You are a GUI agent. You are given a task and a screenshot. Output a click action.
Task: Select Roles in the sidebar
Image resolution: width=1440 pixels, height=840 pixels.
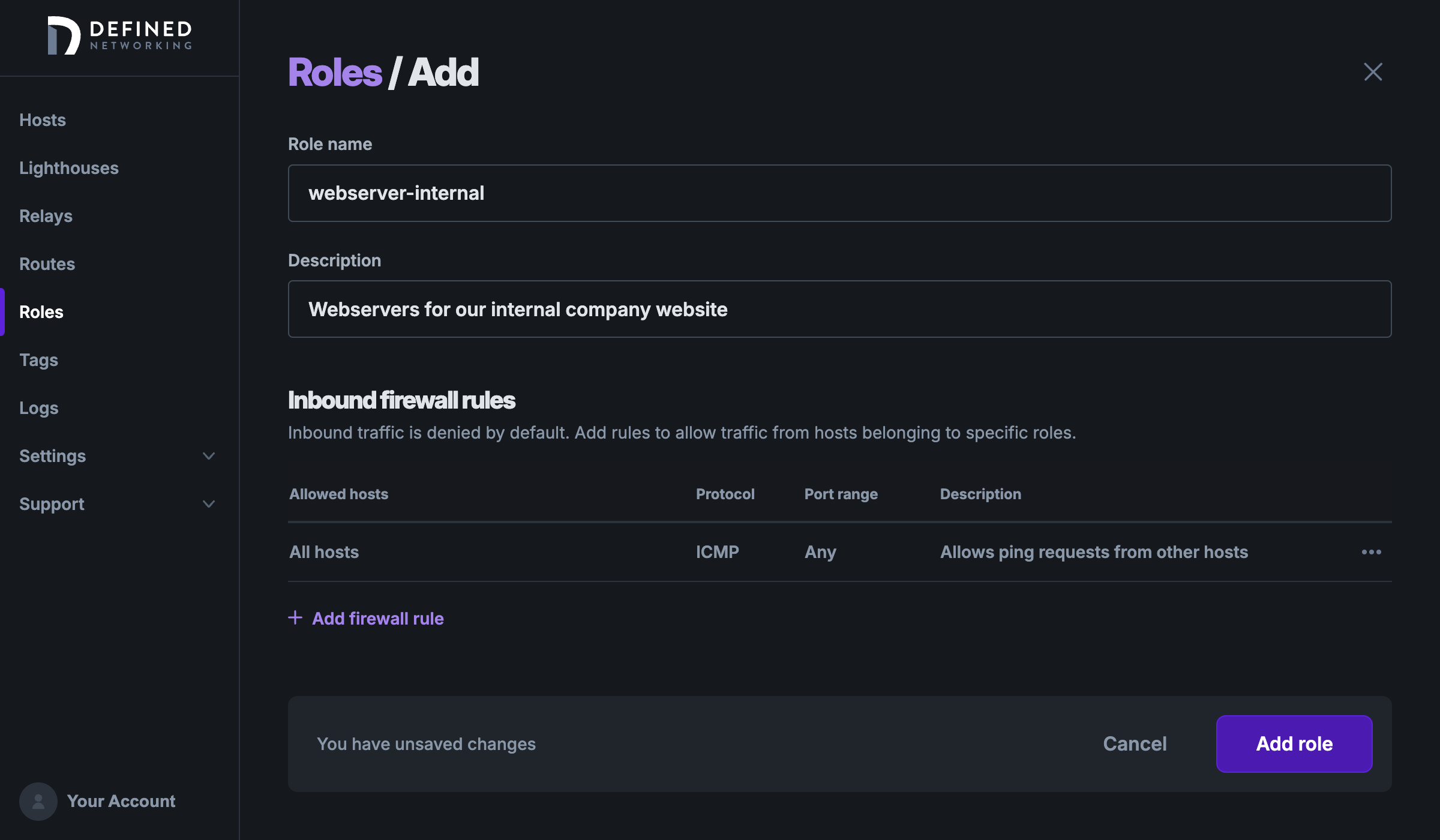[41, 312]
